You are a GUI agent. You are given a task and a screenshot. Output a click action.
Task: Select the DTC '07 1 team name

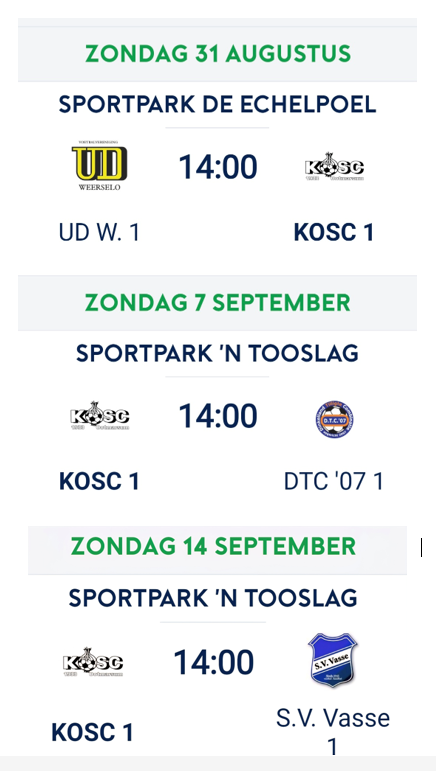pyautogui.click(x=334, y=481)
